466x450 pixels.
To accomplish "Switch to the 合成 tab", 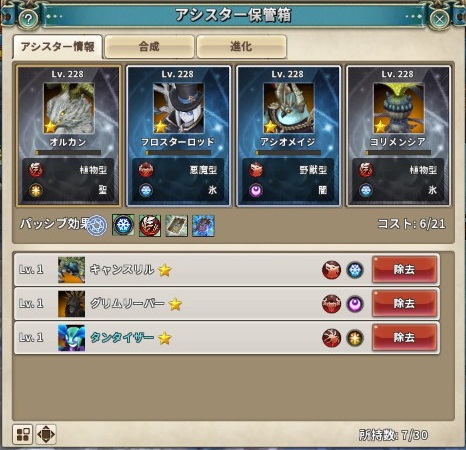I will point(149,47).
